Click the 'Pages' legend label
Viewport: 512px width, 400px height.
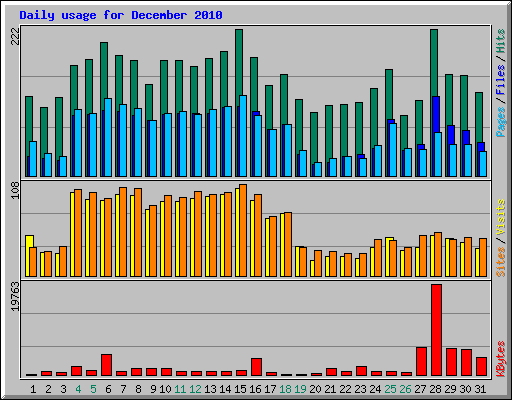pyautogui.click(x=500, y=122)
